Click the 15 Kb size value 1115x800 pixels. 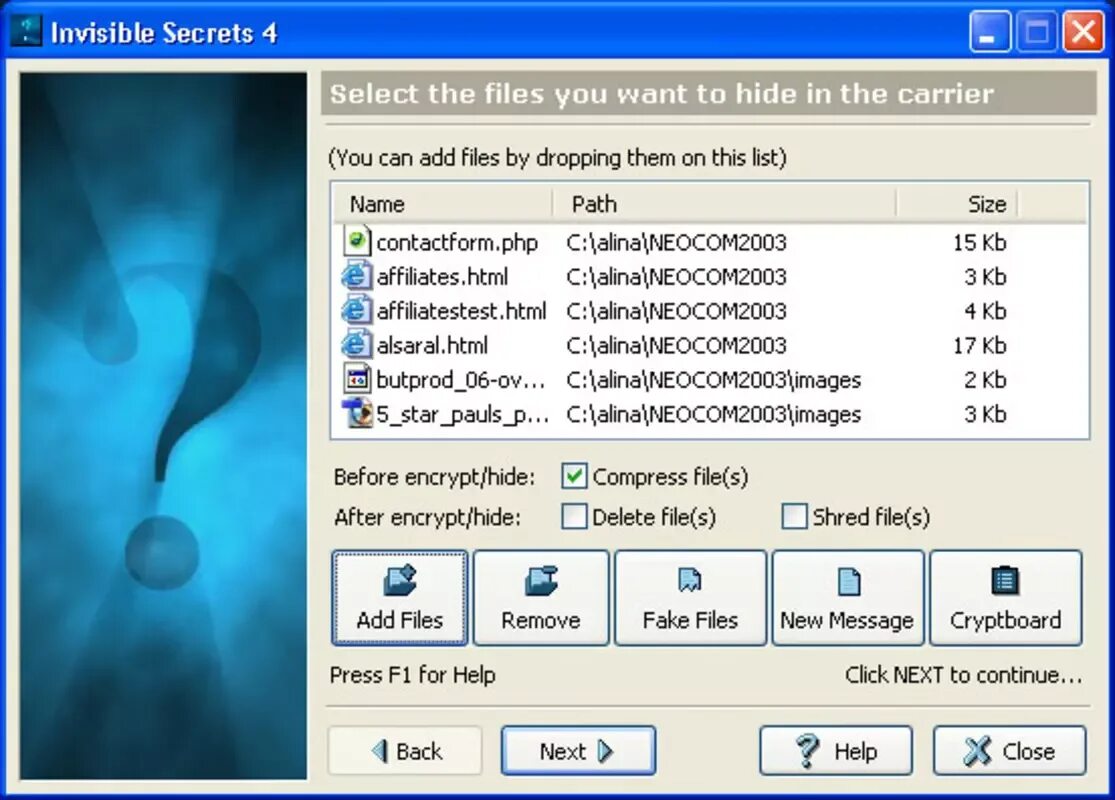pos(980,242)
